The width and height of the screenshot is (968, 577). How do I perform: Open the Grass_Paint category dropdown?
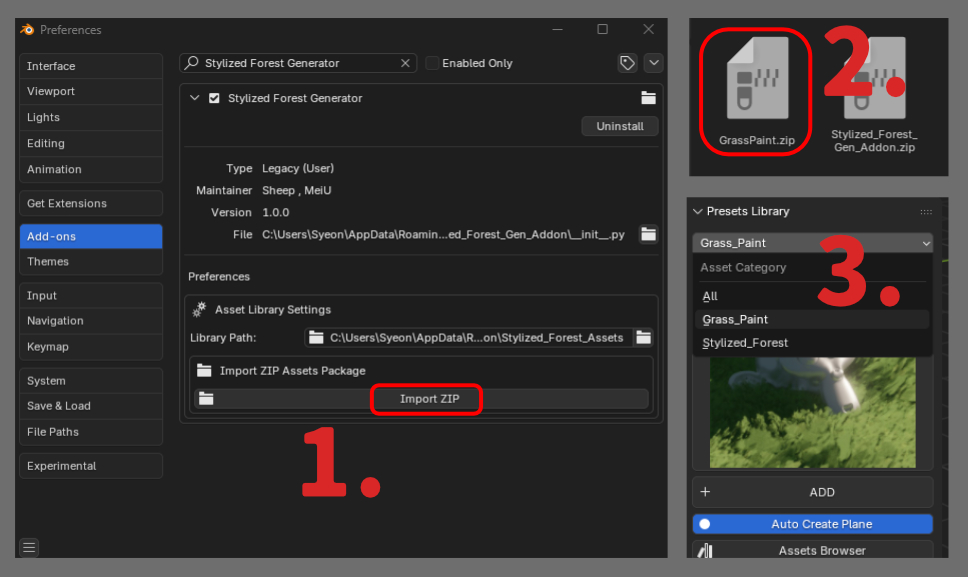click(812, 243)
